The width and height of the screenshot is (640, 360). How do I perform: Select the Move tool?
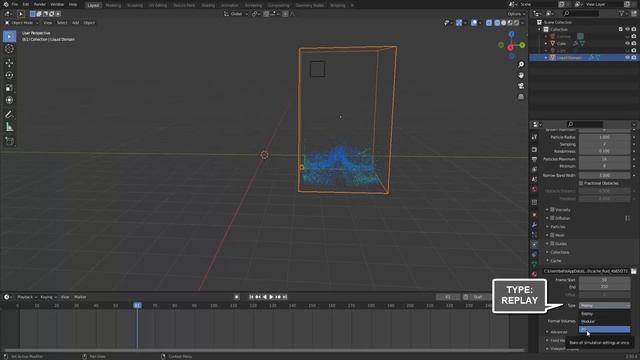click(x=9, y=63)
